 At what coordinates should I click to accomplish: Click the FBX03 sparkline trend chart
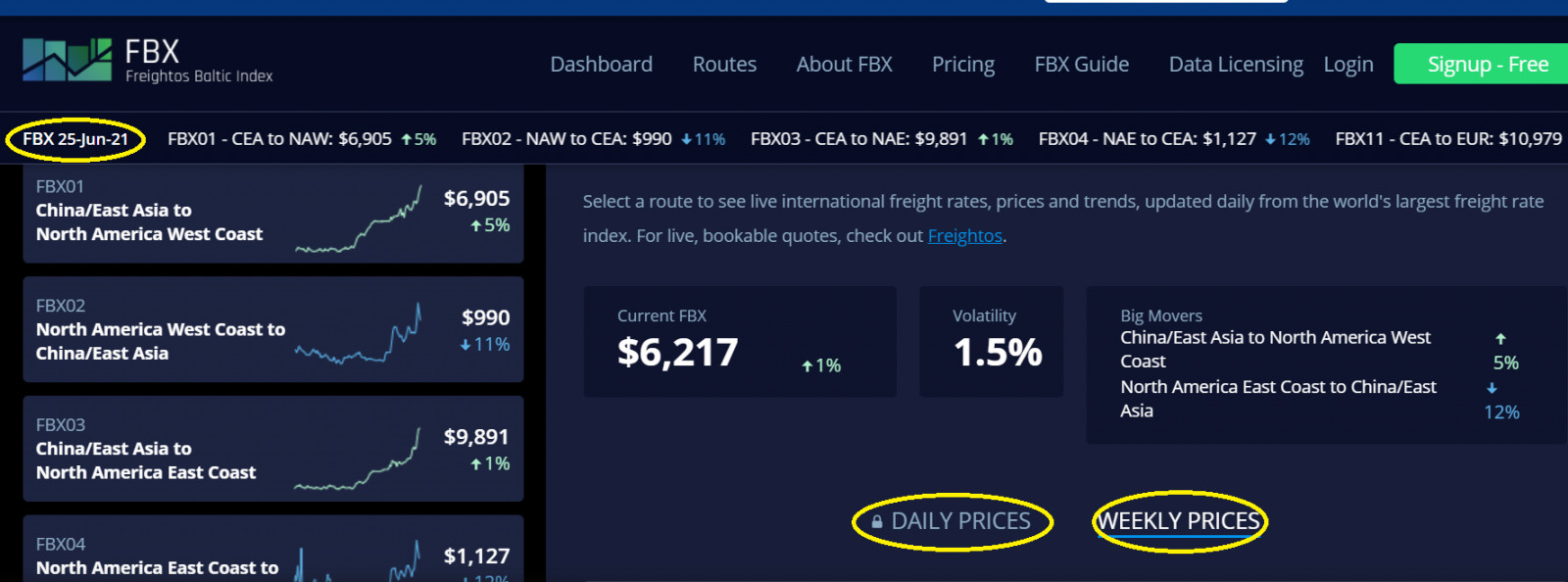coord(358,461)
